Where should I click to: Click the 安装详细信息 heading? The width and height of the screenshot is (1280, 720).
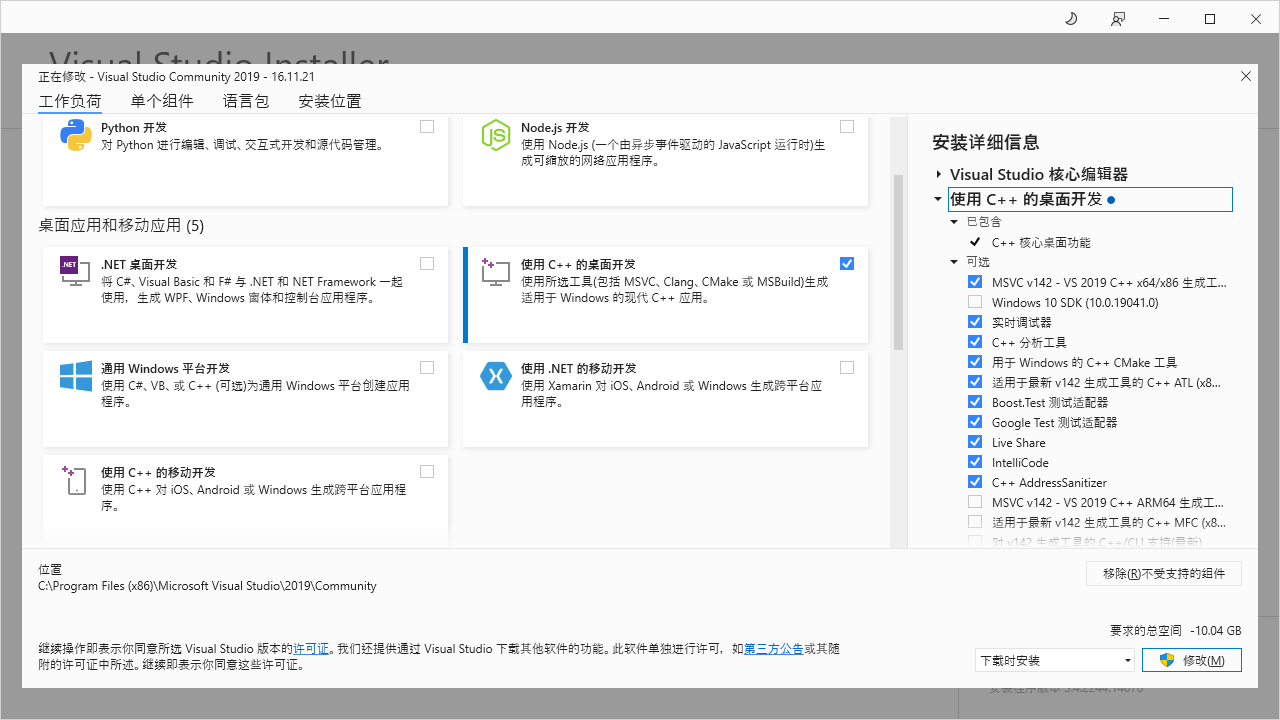986,142
